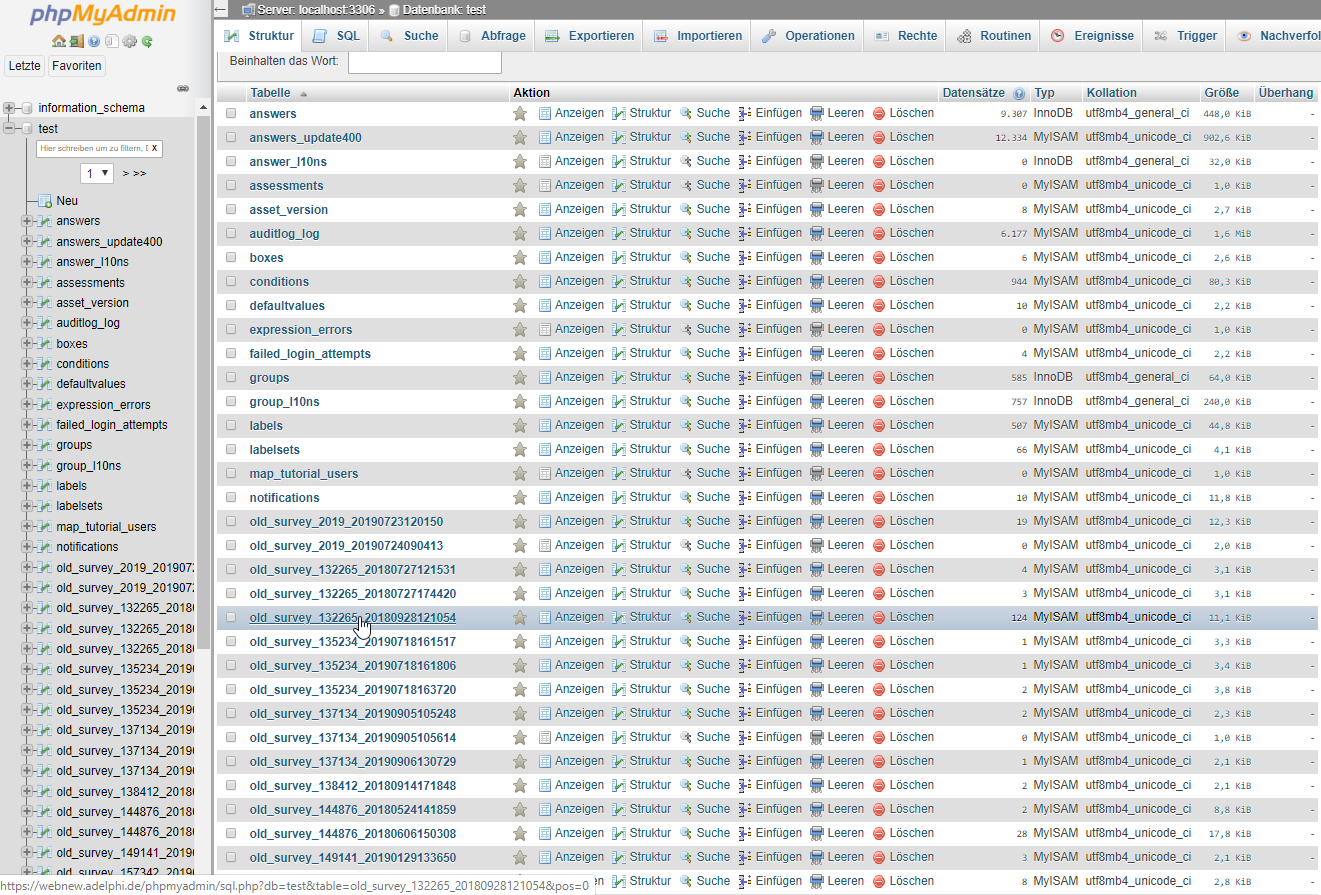1321x895 pixels.
Task: Open the auditlog_log table link
Action: (284, 233)
